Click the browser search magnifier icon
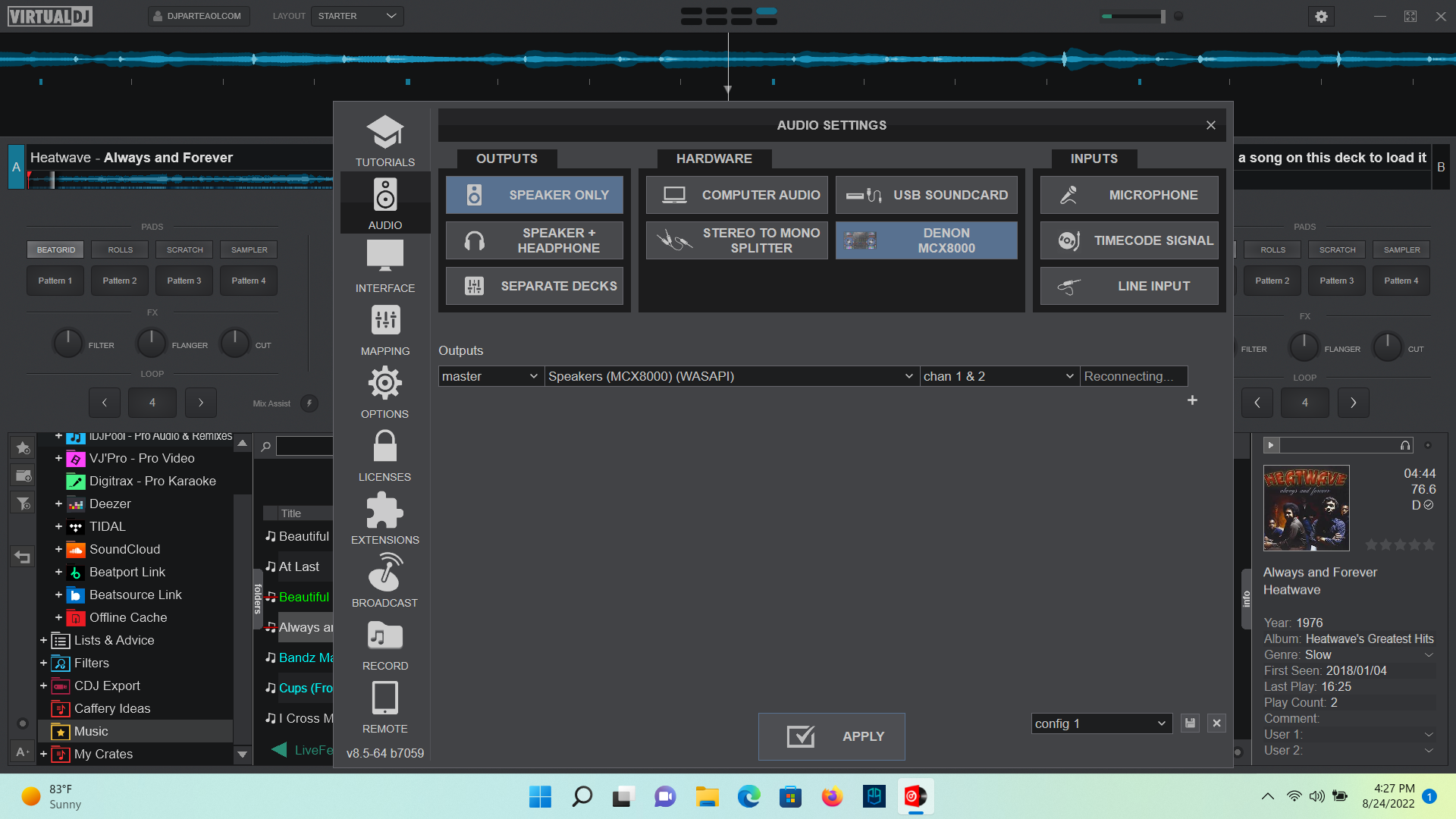1456x819 pixels. (265, 447)
